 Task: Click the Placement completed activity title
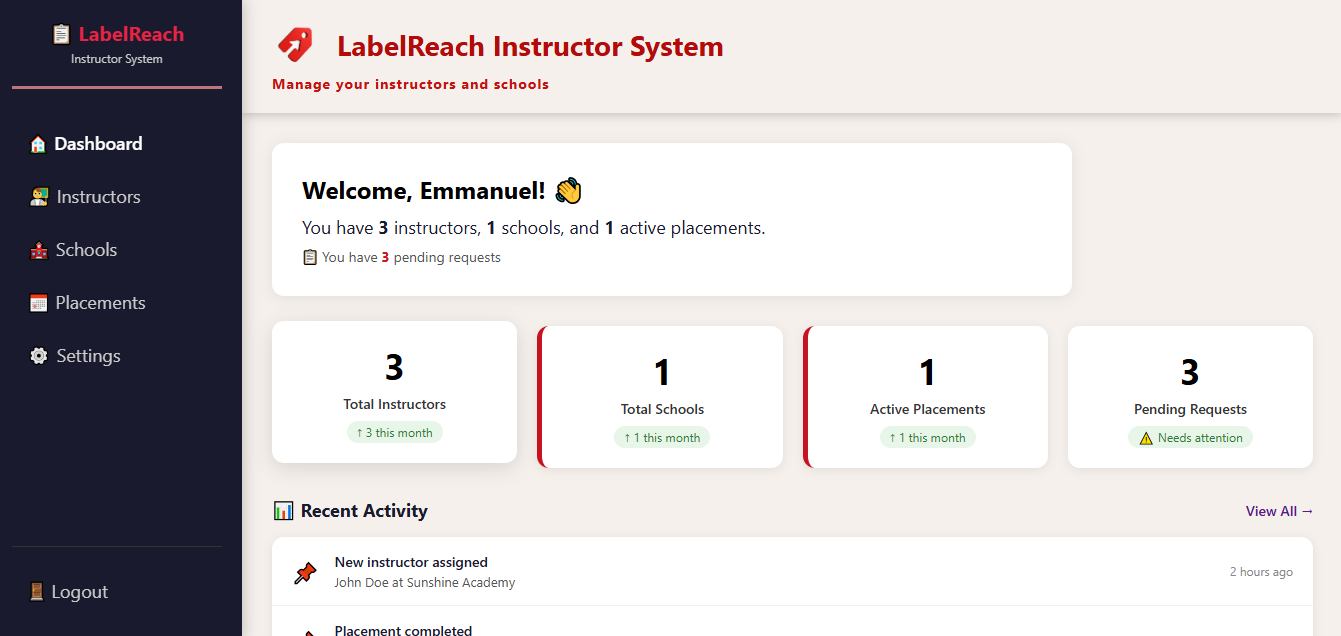click(403, 630)
